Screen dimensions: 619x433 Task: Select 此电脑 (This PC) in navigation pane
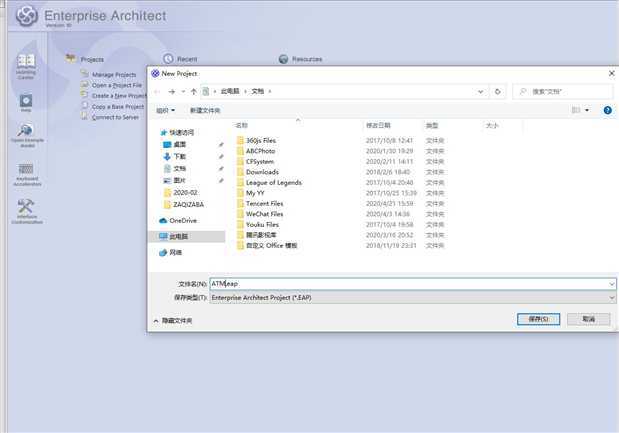tap(178, 236)
